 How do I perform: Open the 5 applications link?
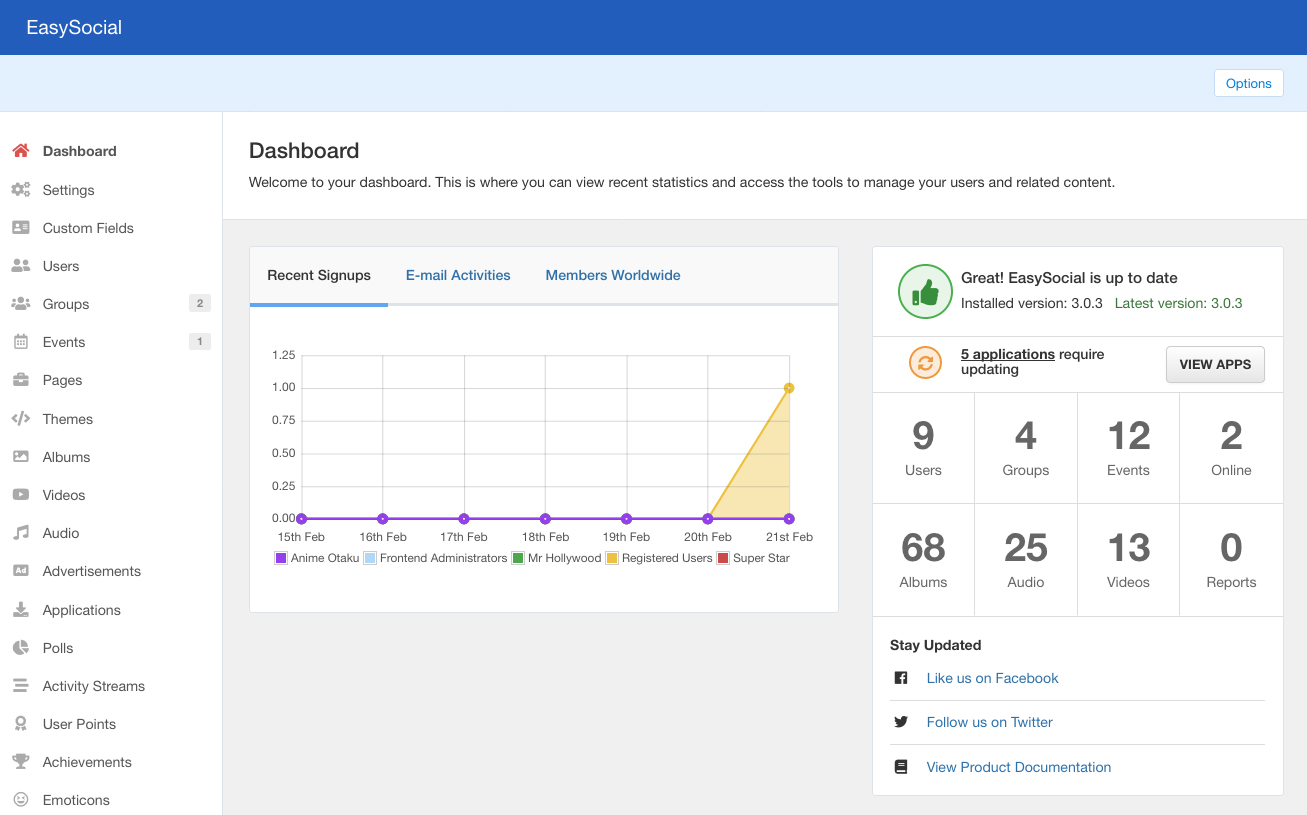click(x=1008, y=354)
